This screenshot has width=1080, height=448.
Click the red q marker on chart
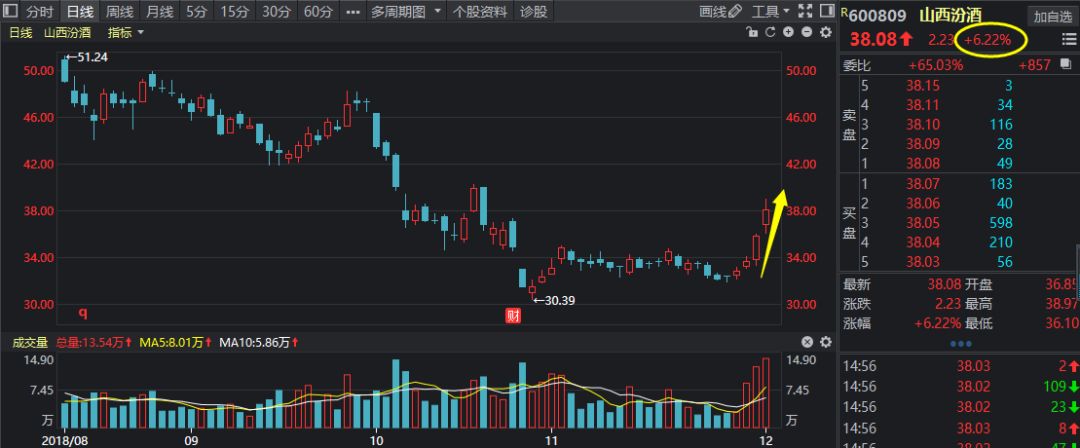[83, 314]
